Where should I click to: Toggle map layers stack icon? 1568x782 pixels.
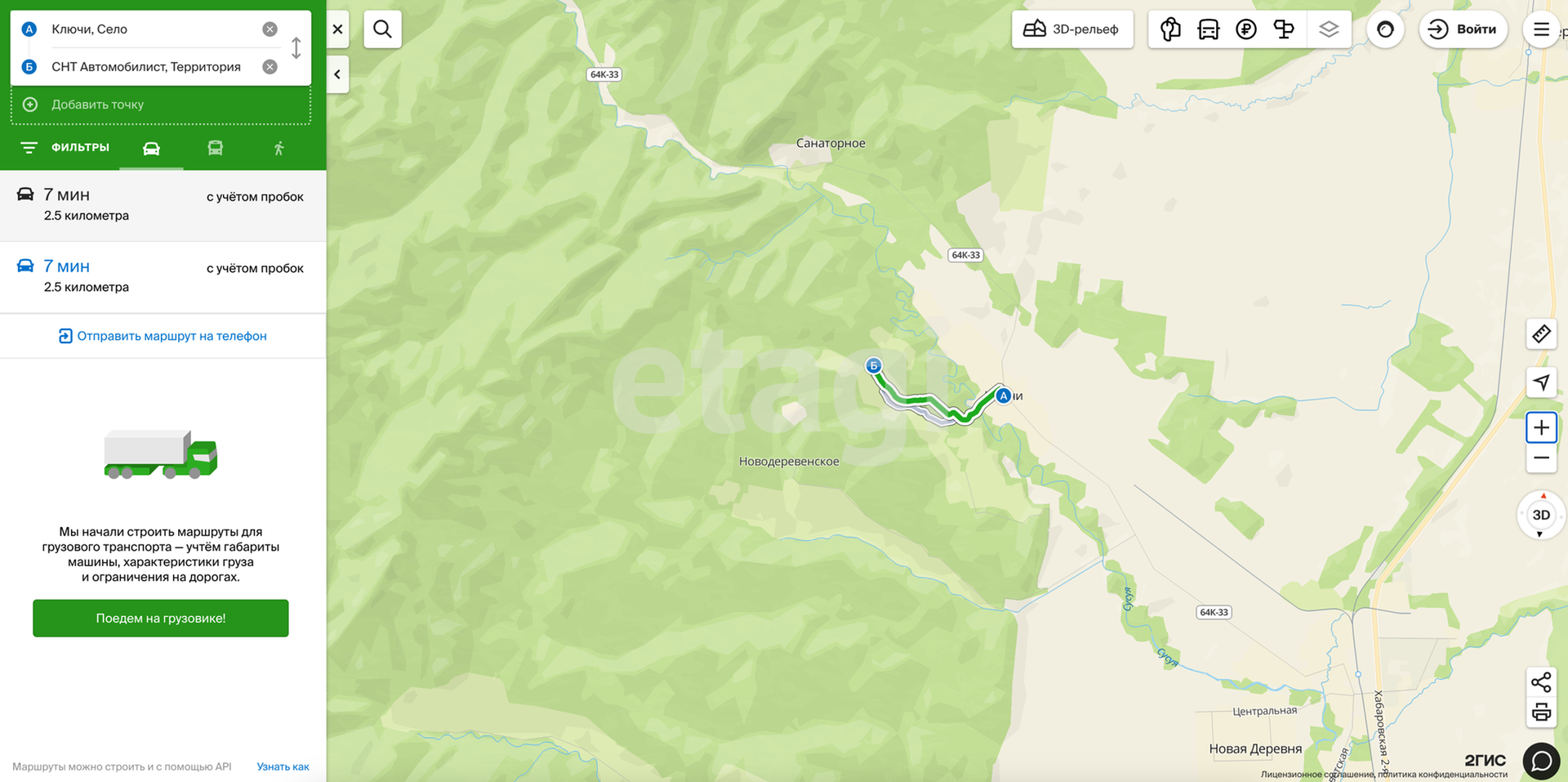[1329, 29]
